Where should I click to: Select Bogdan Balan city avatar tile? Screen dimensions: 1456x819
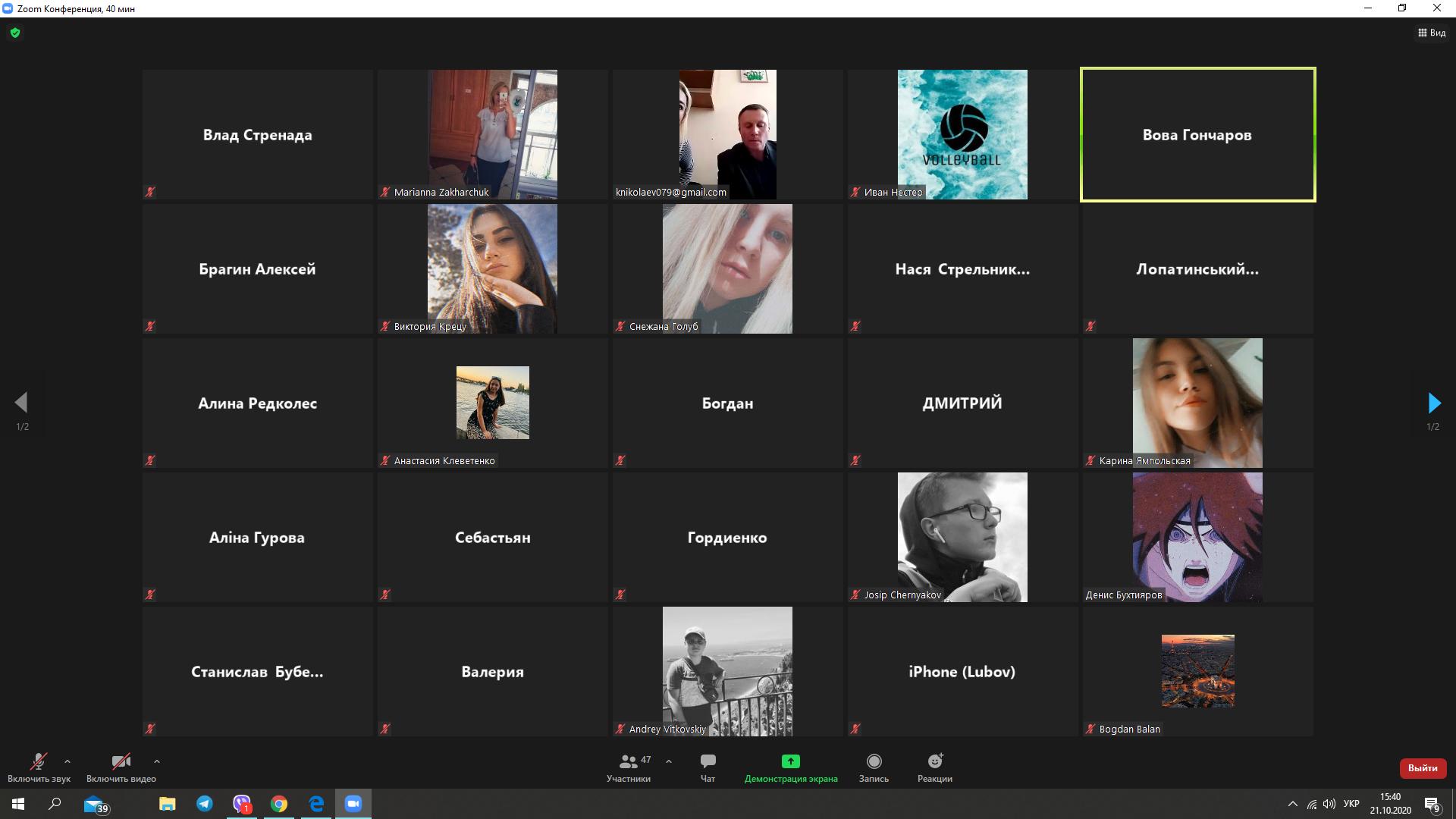pos(1197,672)
